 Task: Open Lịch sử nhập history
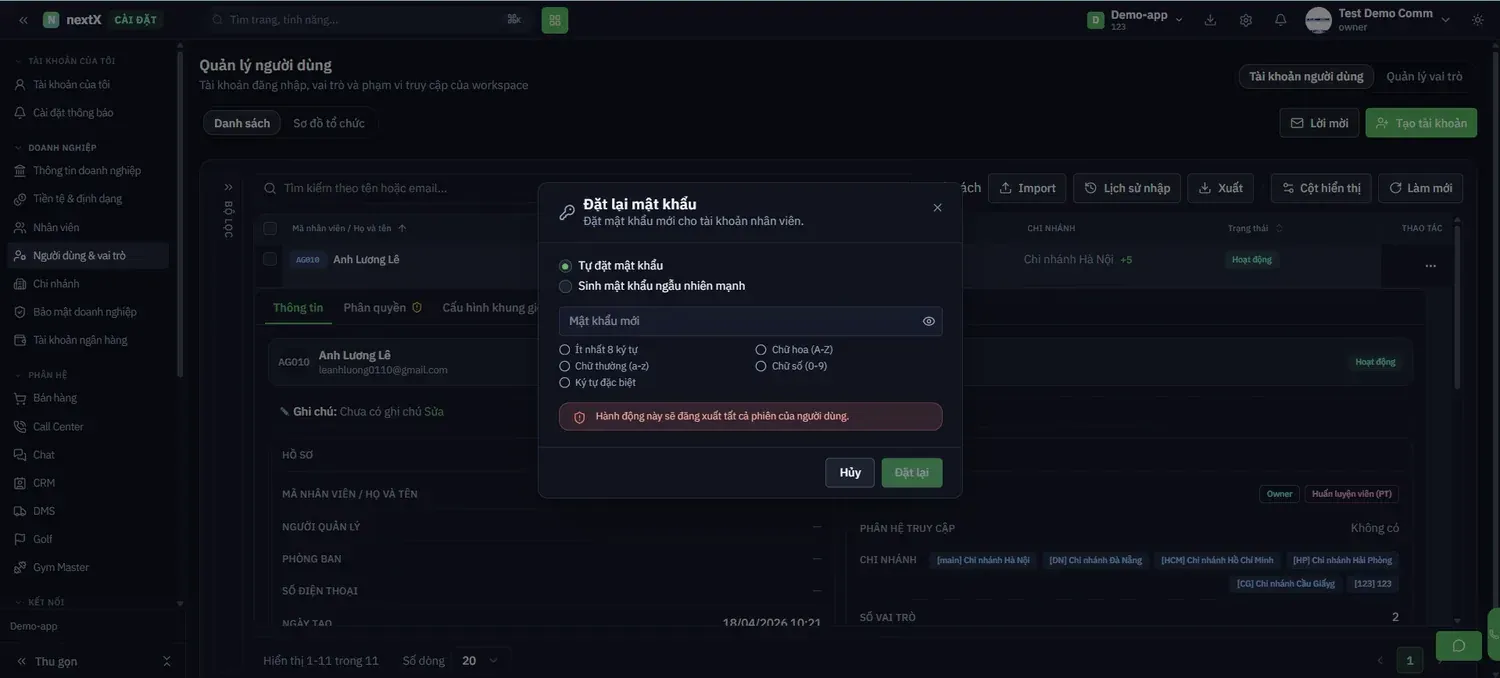click(1127, 188)
